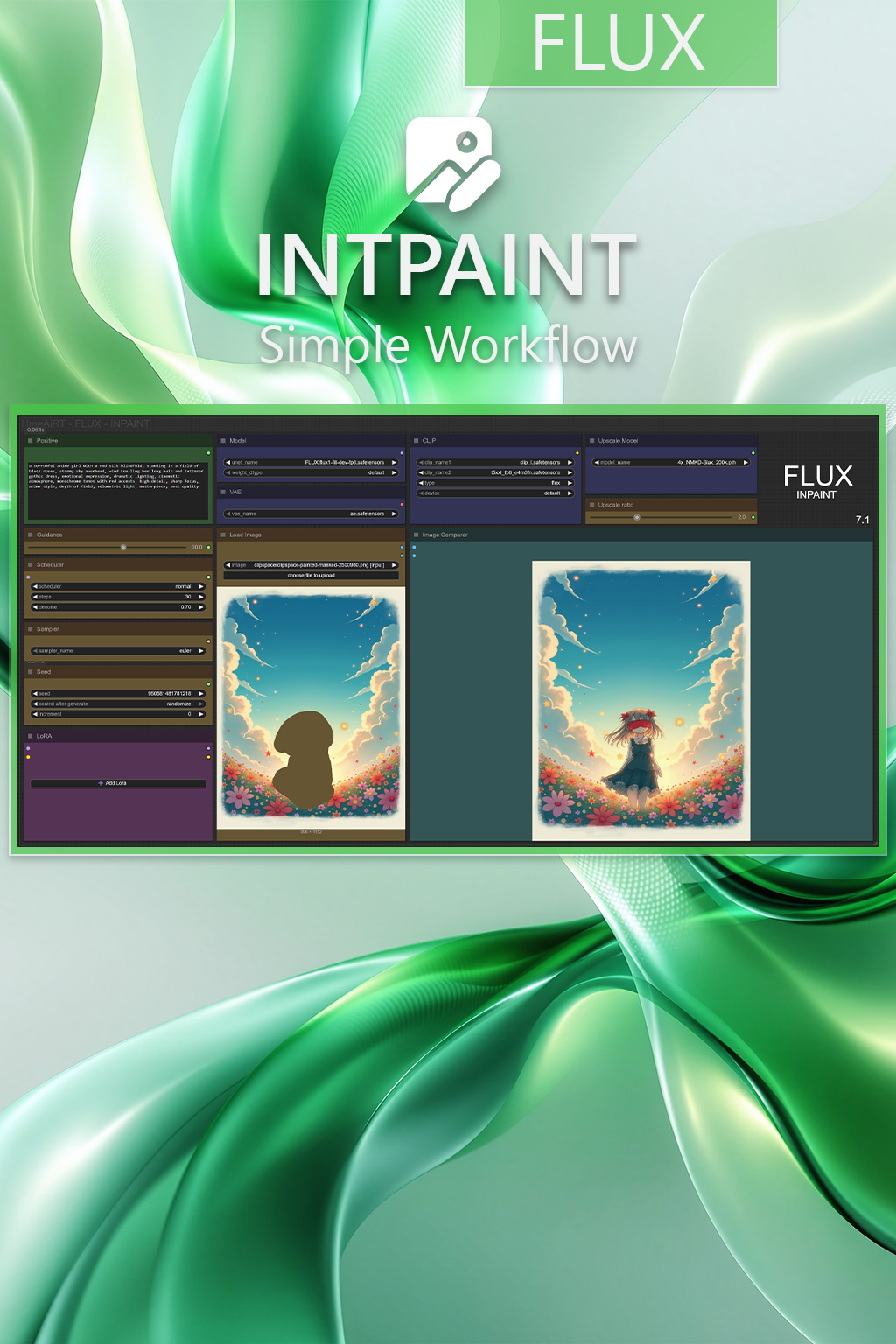This screenshot has height=1344, width=896.
Task: Adjust the Upscale ratio slider handle
Action: (x=637, y=517)
